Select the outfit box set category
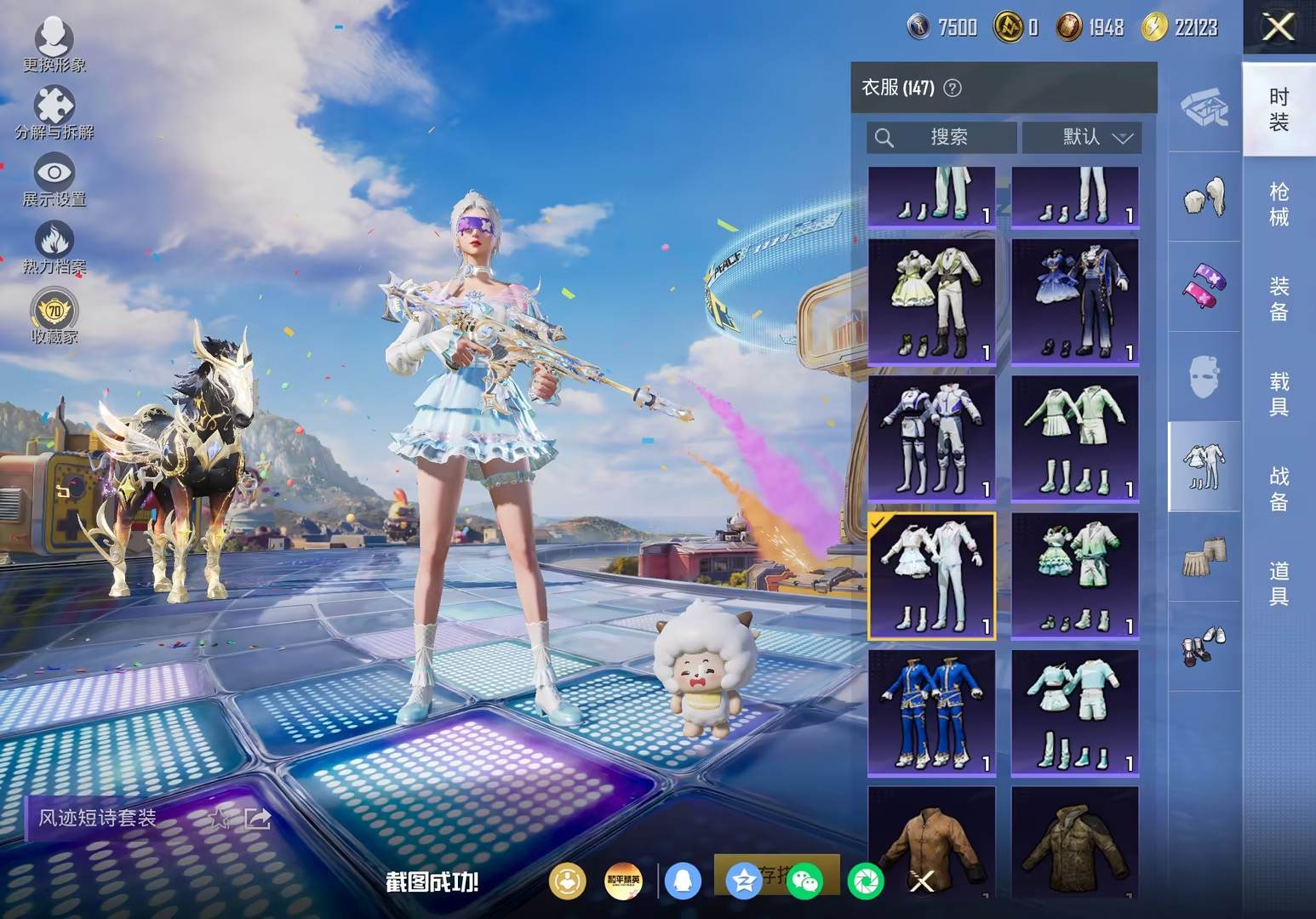The image size is (1316, 919). click(x=1204, y=108)
